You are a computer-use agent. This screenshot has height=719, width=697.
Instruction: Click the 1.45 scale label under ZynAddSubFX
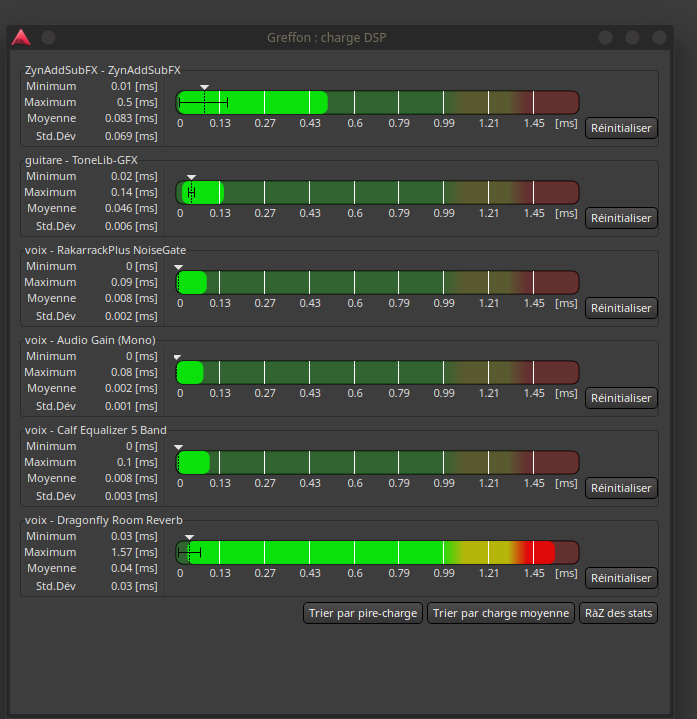[534, 123]
